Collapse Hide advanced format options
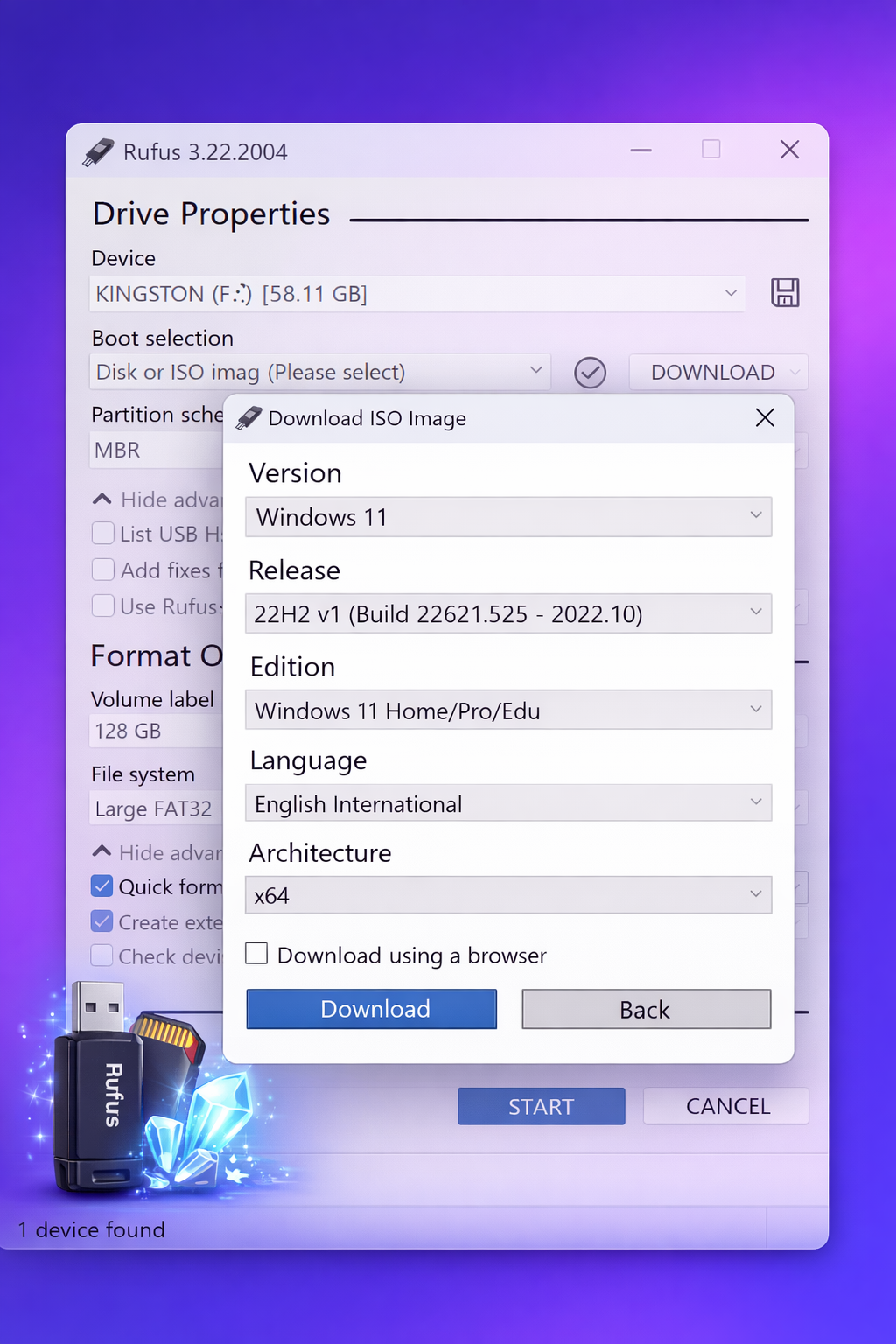 (157, 852)
